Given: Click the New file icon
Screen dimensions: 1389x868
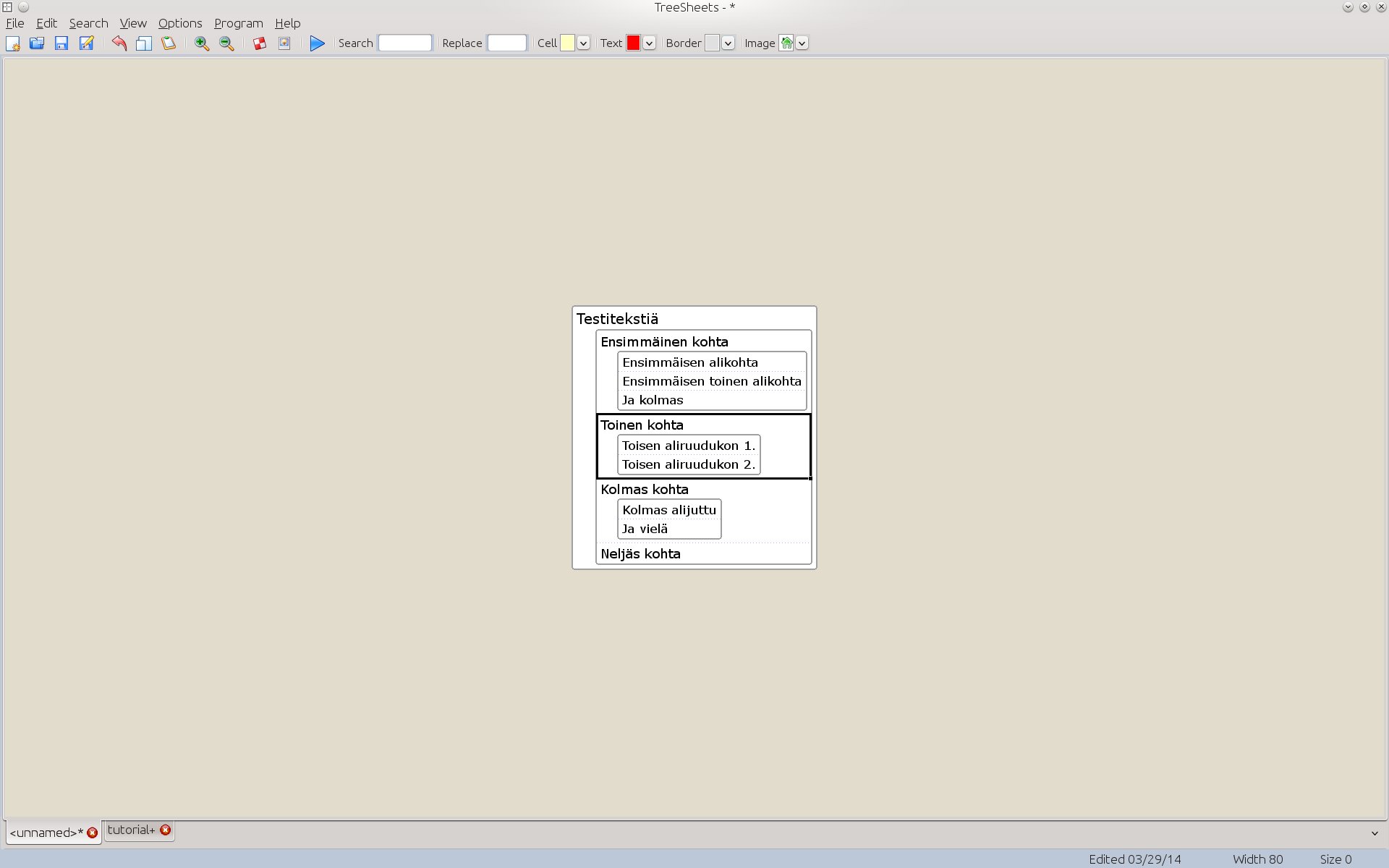Looking at the screenshot, I should click(13, 43).
